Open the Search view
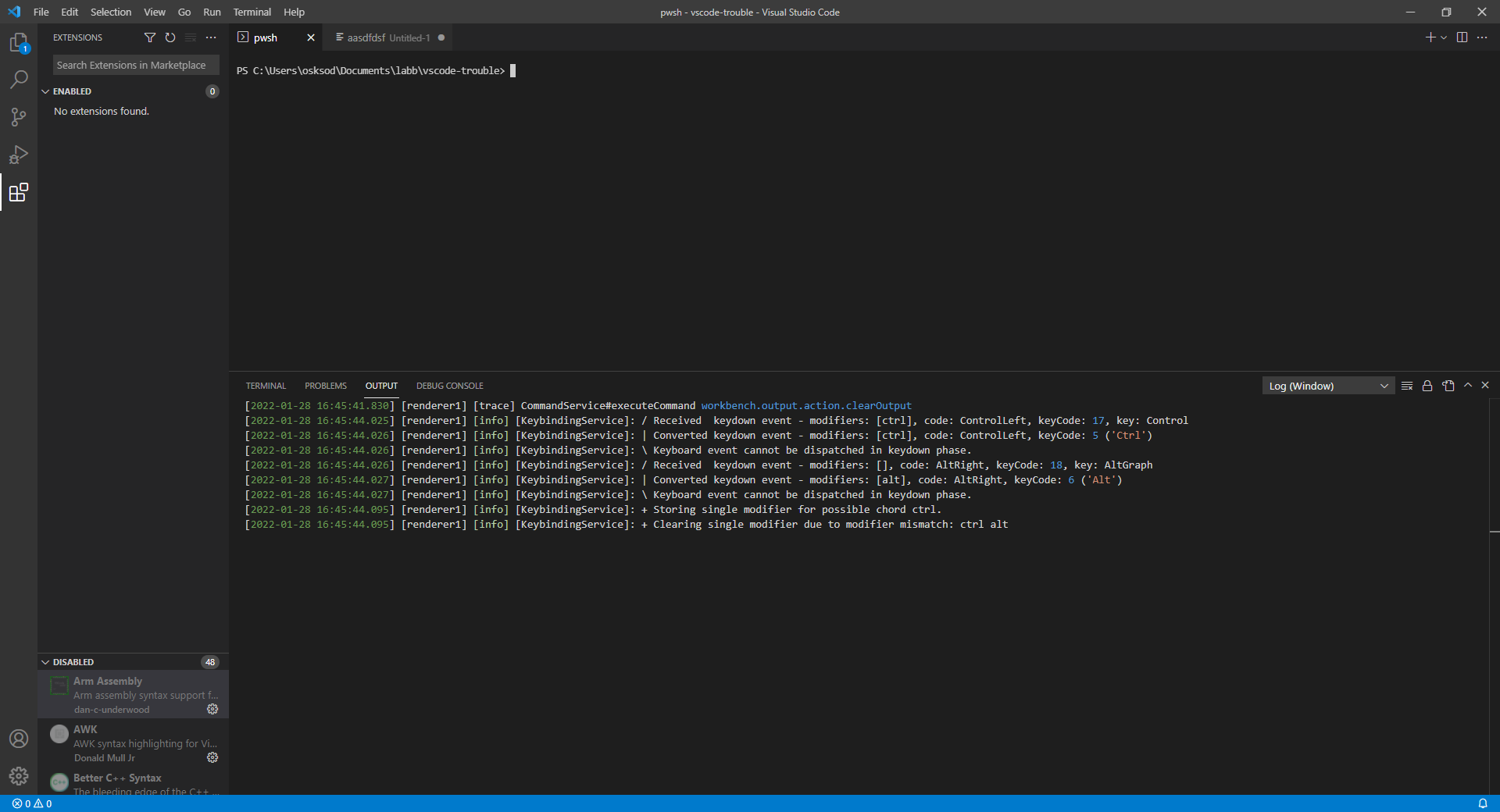This screenshot has height=812, width=1500. [19, 80]
